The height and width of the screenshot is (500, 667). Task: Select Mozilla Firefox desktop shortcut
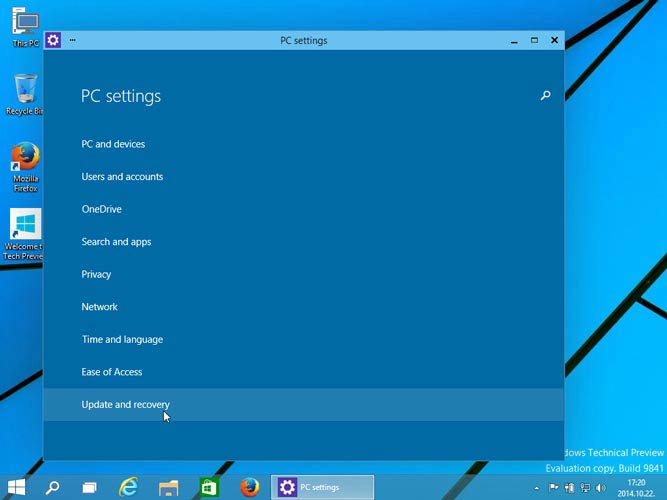pyautogui.click(x=26, y=167)
